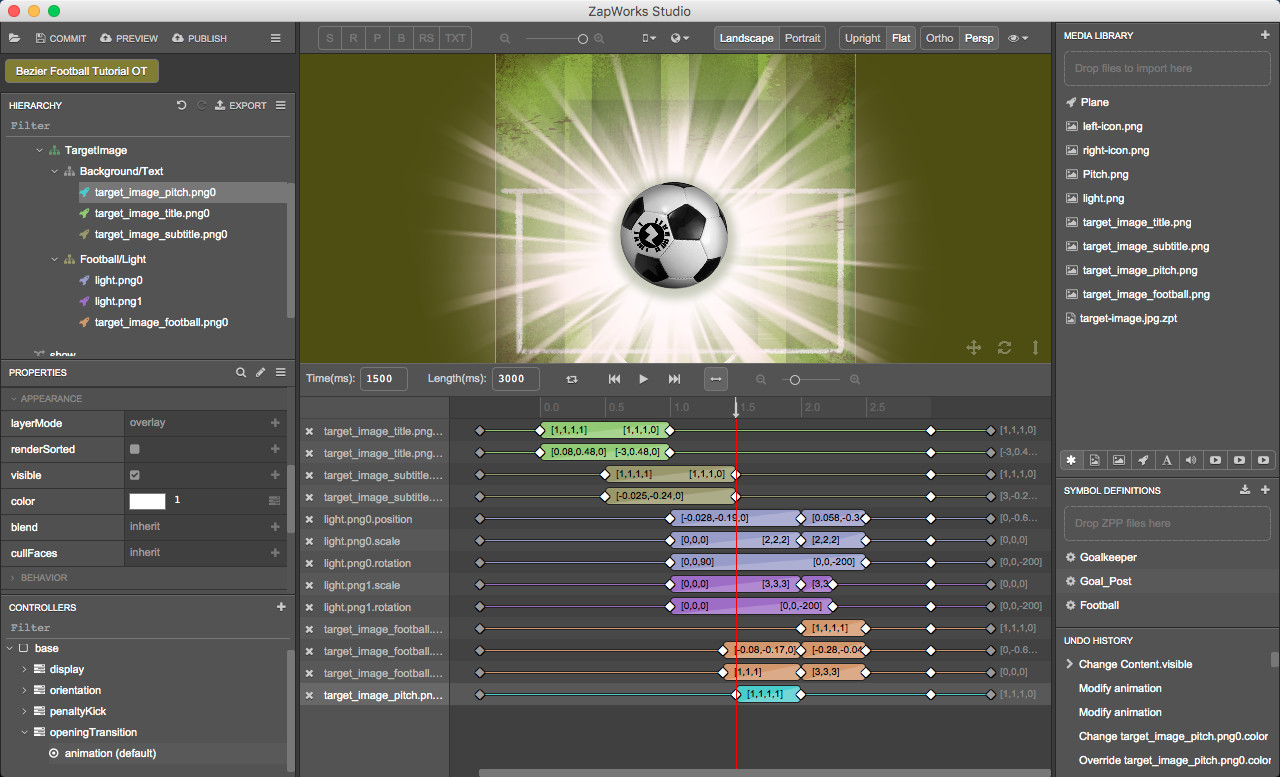Select the text media filter icon
The height and width of the screenshot is (777, 1280).
[1167, 460]
